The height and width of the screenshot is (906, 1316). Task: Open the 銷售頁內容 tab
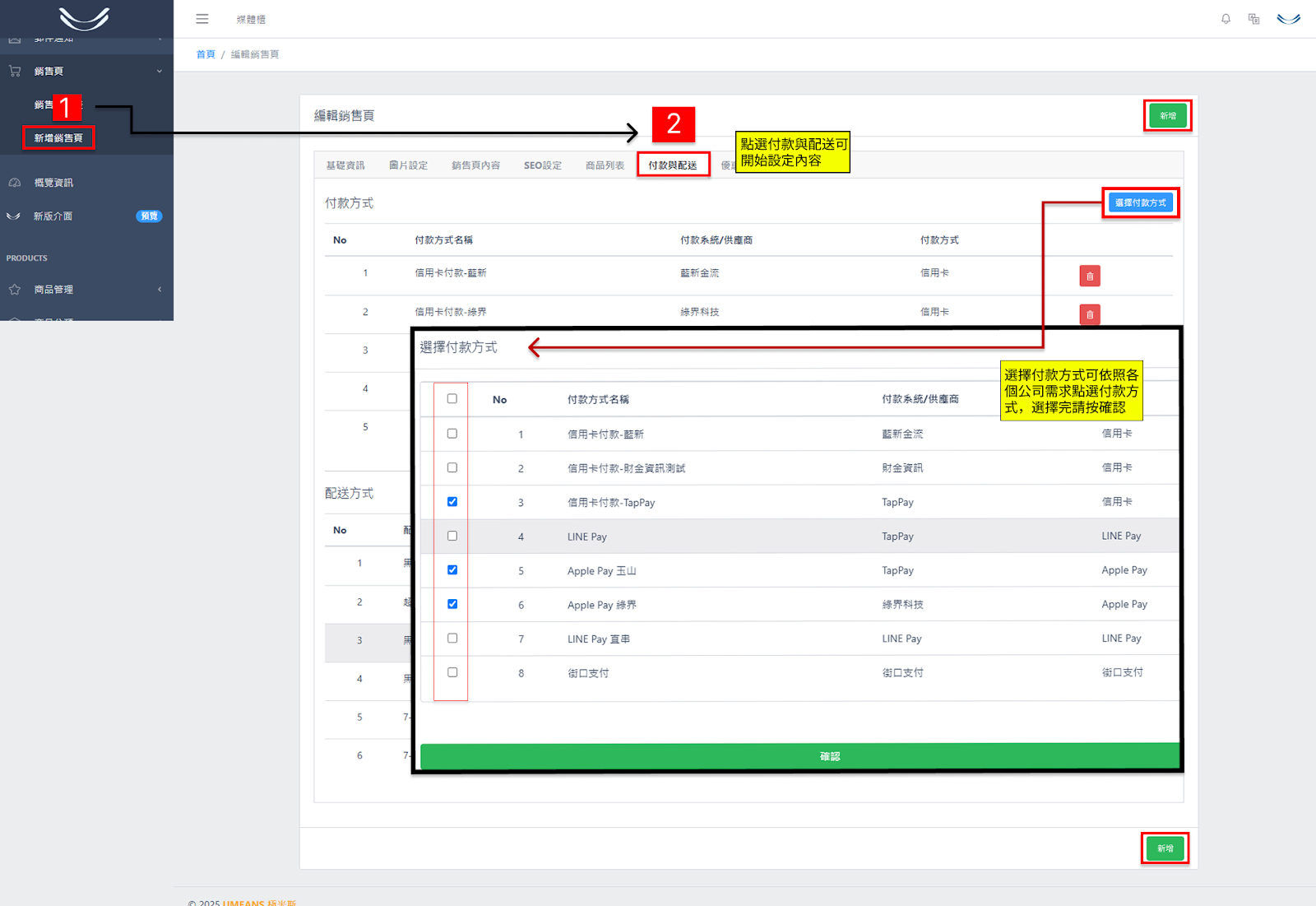pyautogui.click(x=475, y=165)
